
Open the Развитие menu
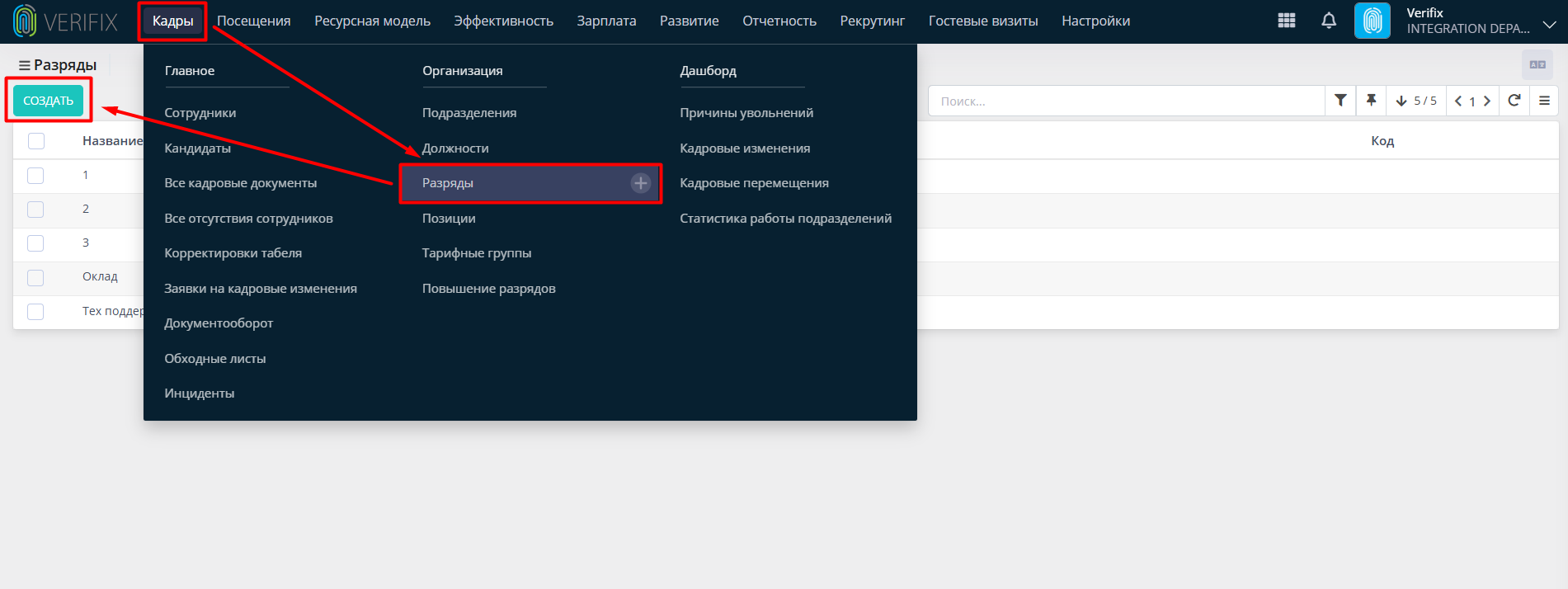pyautogui.click(x=690, y=21)
